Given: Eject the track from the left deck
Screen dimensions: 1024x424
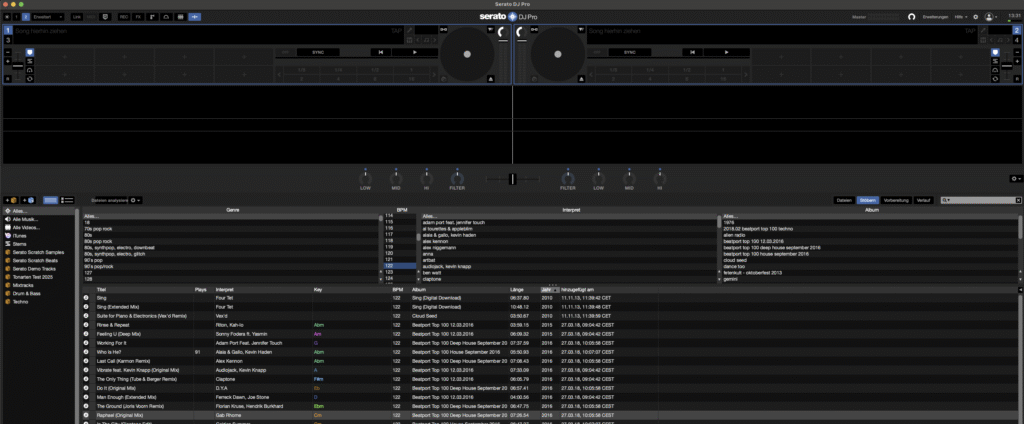Looking at the screenshot, I should [489, 77].
